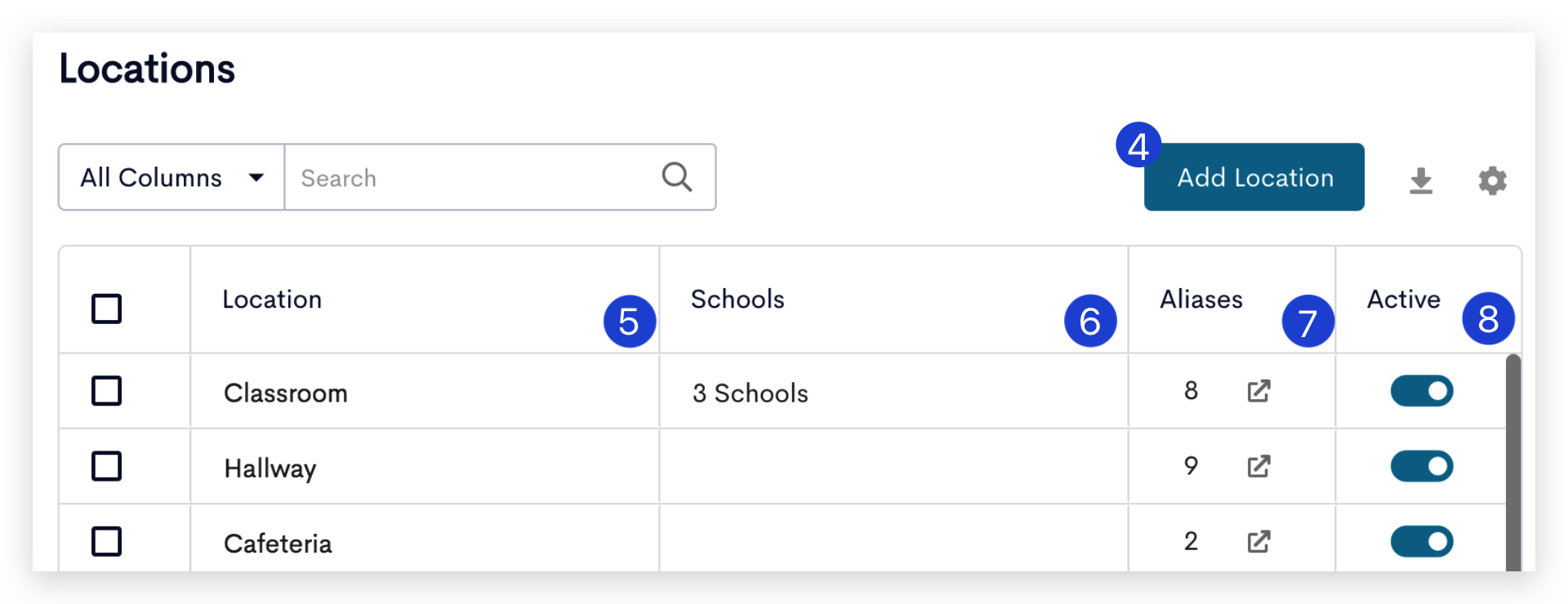
Task: Open Hallway aliases external link icon
Action: click(x=1259, y=466)
